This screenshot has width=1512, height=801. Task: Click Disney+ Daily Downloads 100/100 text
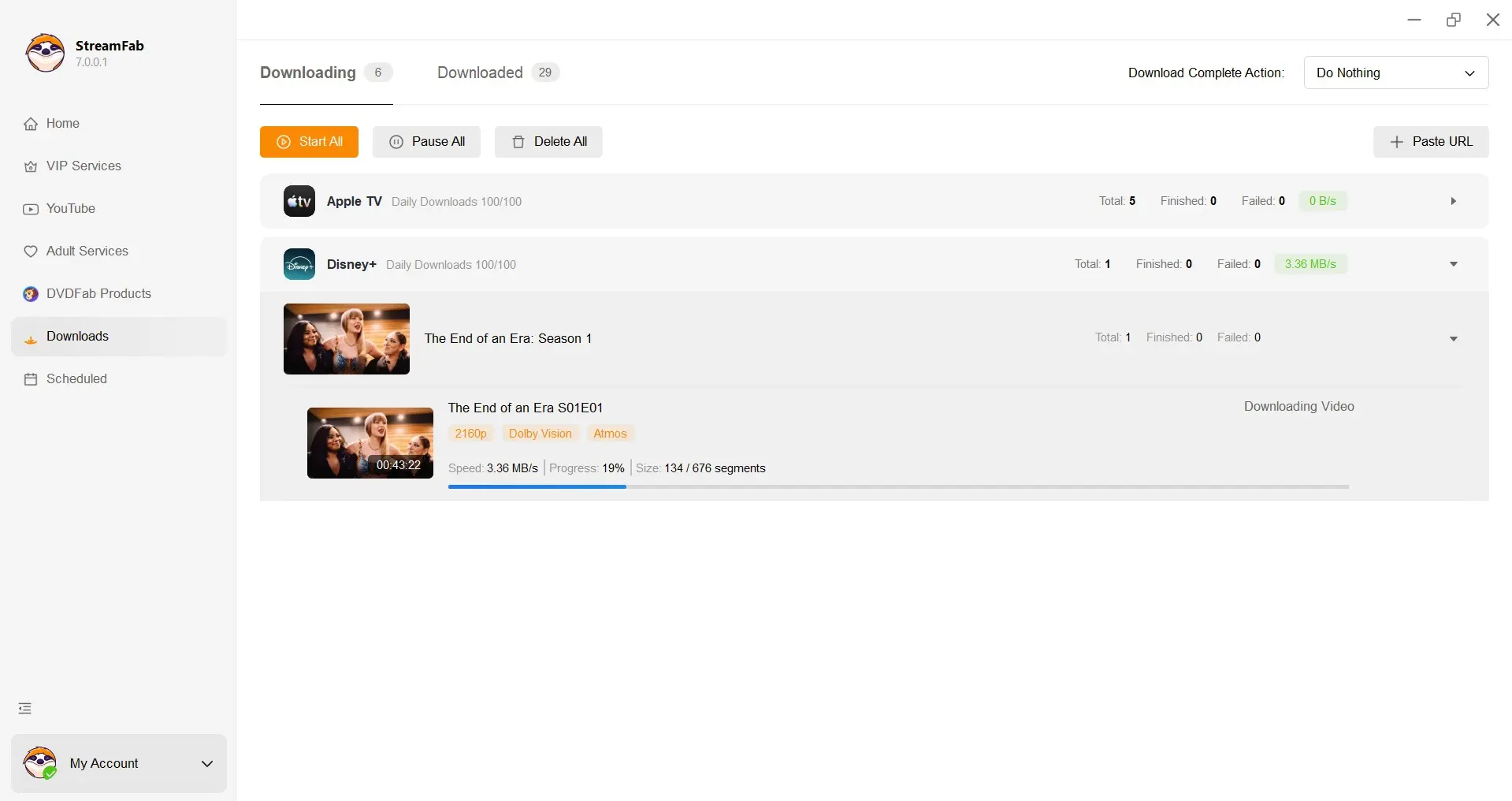(451, 265)
